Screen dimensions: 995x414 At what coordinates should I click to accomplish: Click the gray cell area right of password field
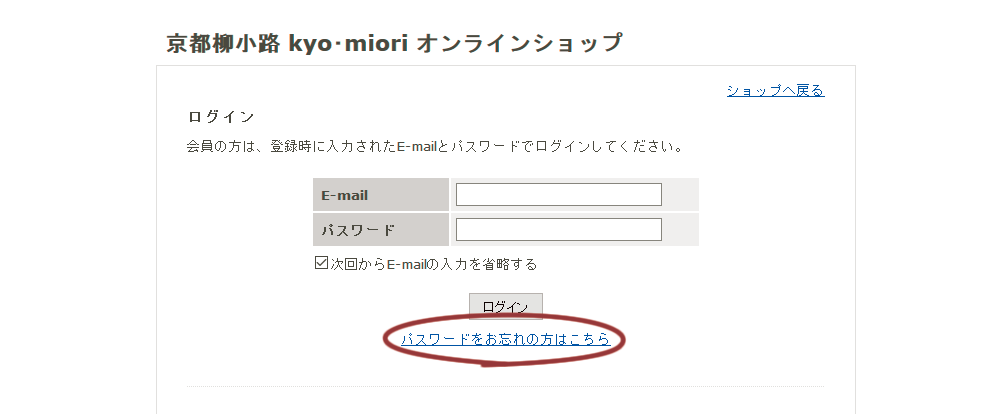click(681, 230)
